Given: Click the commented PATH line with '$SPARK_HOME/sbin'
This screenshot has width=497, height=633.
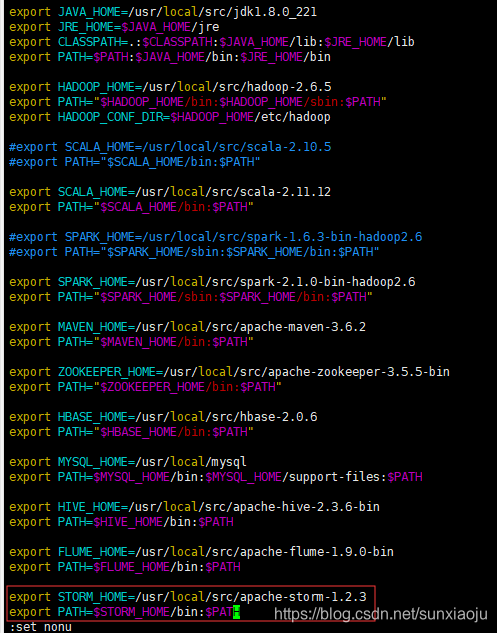Looking at the screenshot, I should [x=194, y=252].
